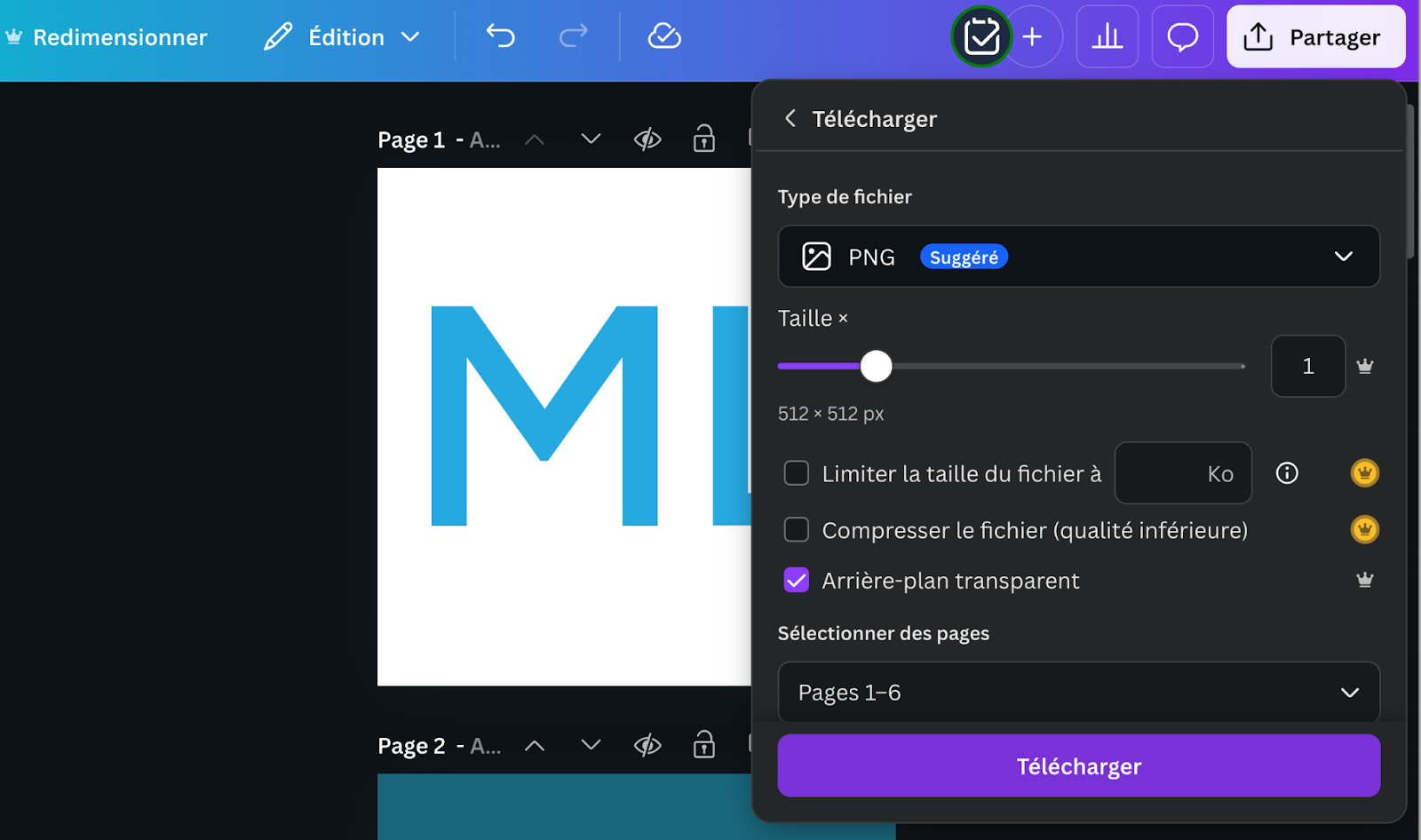This screenshot has height=840, width=1421.
Task: Hide Page 1 with the eye toggle
Action: (x=647, y=139)
